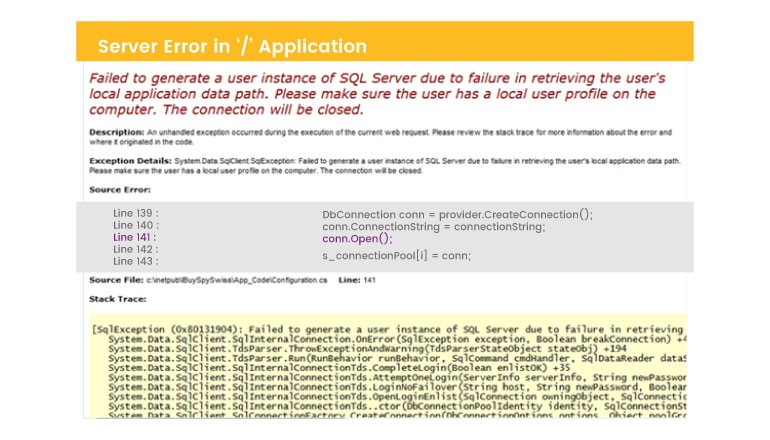
Task: Select the 'LoginNoFailover' stack trace line
Action: click(x=397, y=386)
